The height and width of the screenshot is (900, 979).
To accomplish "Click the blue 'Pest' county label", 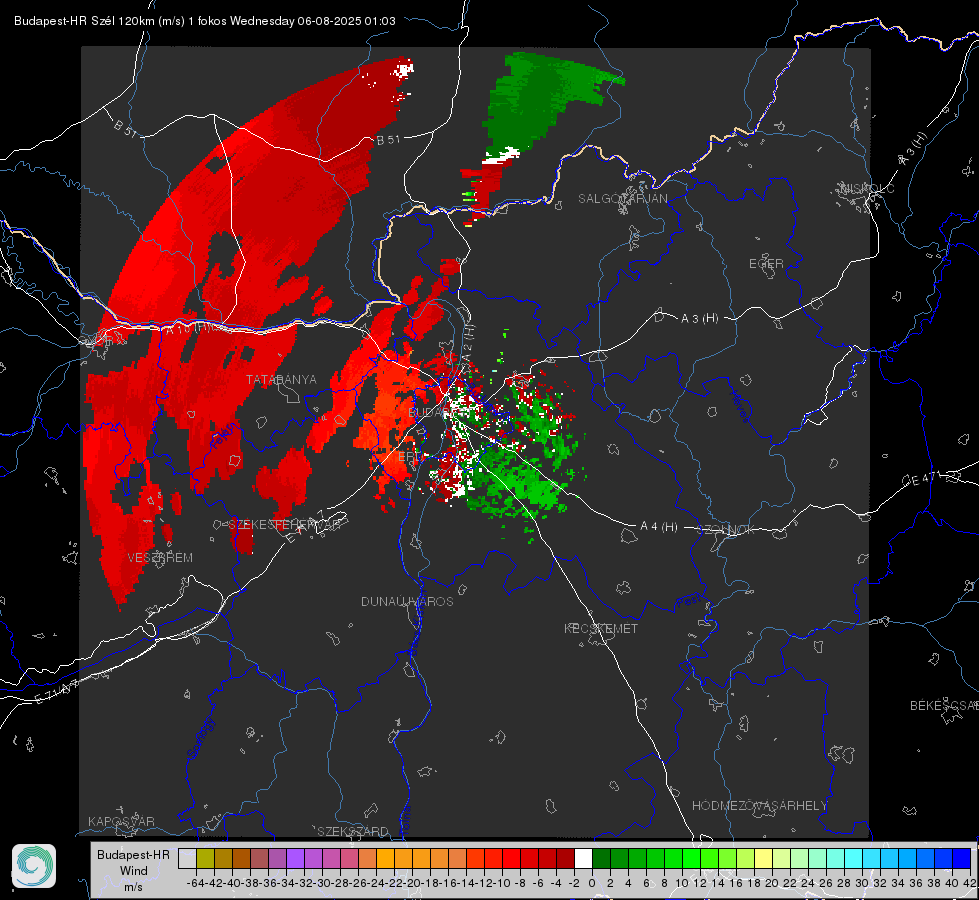I will coord(691,601).
